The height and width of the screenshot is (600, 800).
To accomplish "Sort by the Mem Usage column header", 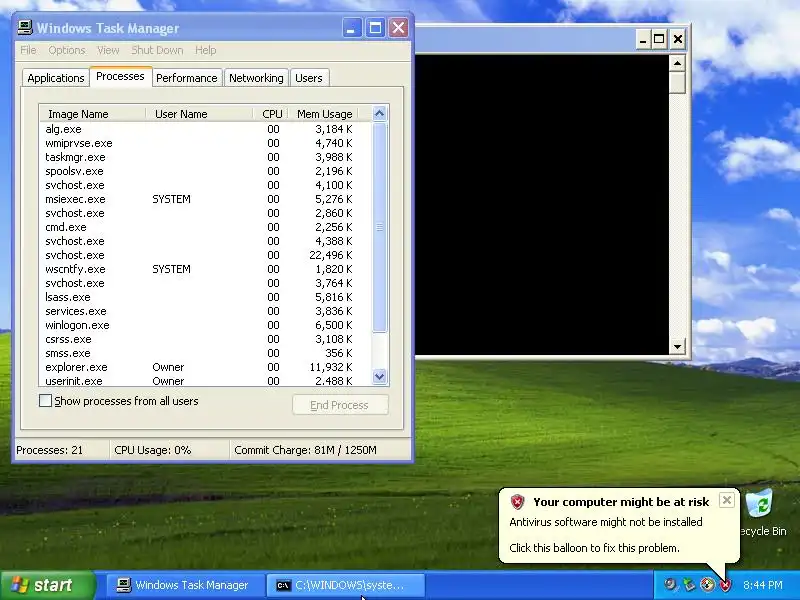I will pos(323,114).
